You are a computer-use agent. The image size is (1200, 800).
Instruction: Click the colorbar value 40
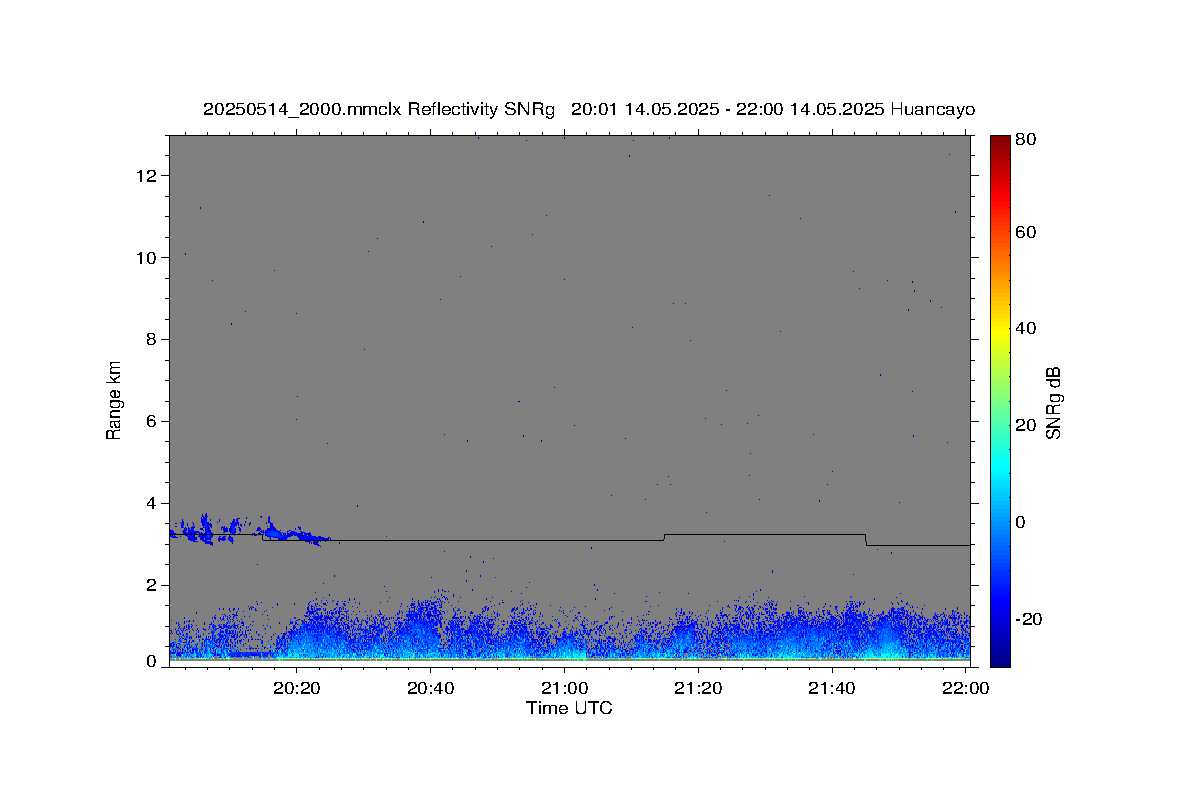click(x=1025, y=329)
